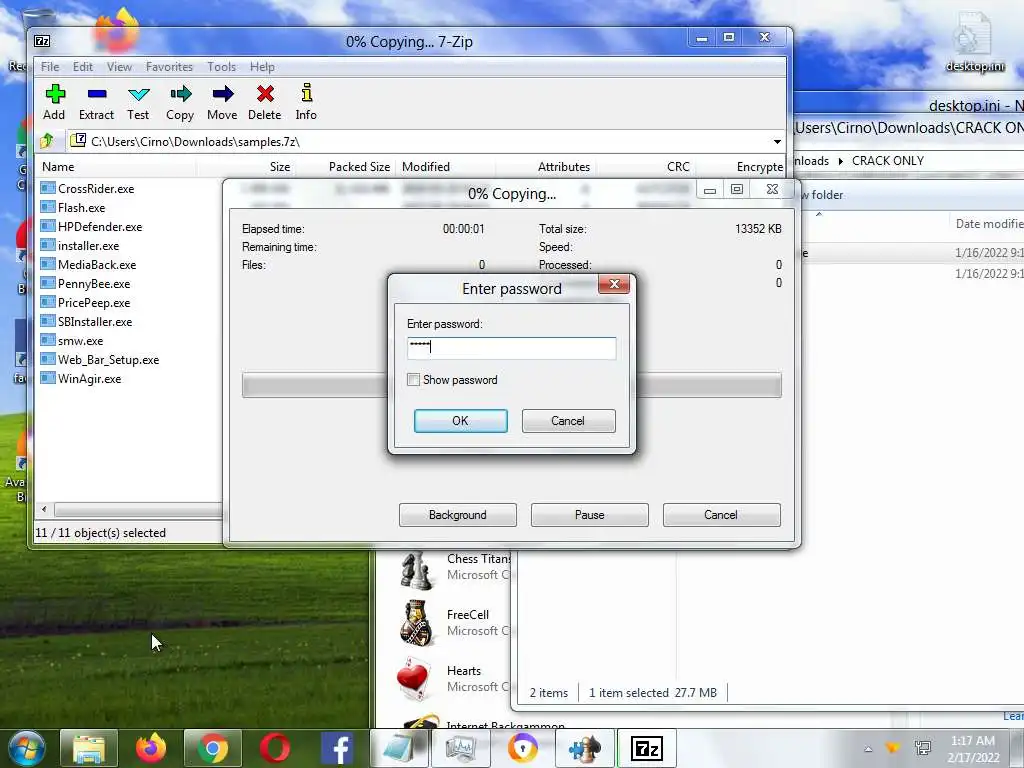Open the Help menu in 7-Zip

point(262,67)
